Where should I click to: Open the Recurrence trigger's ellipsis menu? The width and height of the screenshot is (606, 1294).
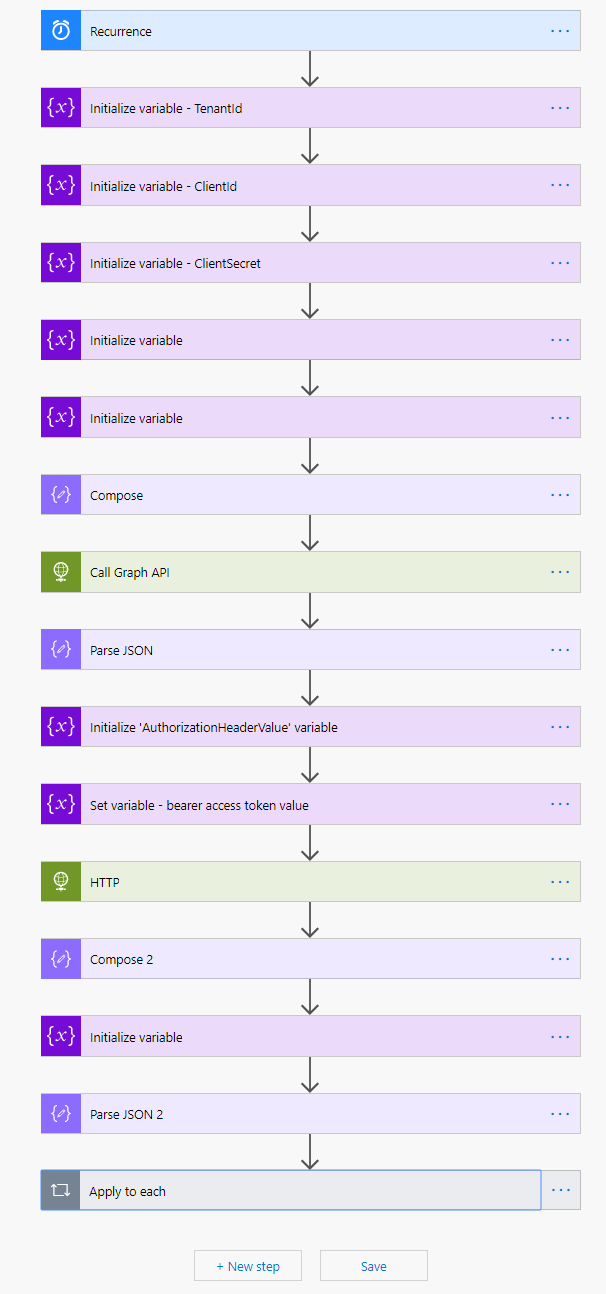click(x=560, y=30)
